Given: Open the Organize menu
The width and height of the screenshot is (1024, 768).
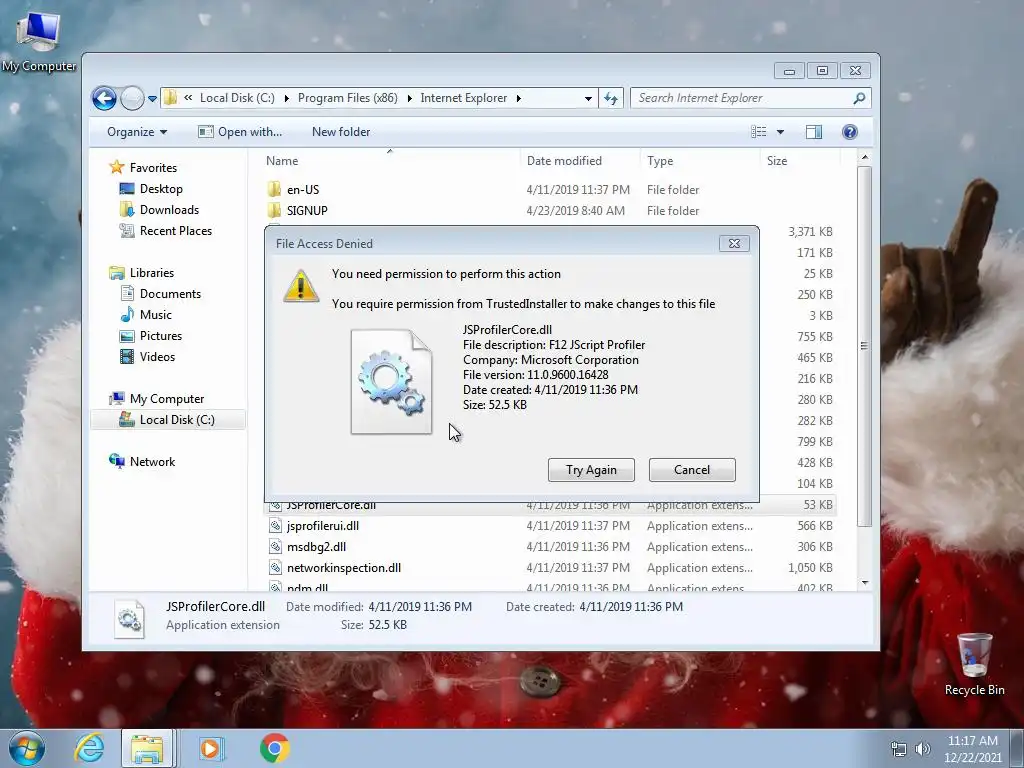Looking at the screenshot, I should click(x=136, y=132).
